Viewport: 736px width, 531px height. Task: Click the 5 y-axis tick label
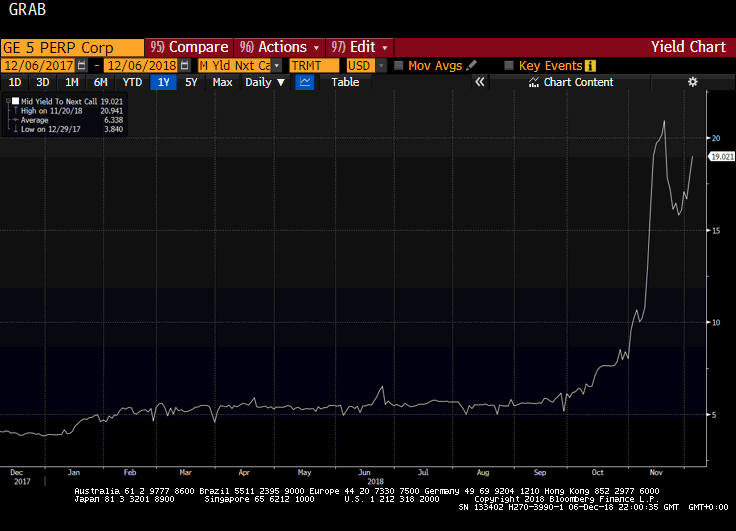tap(714, 415)
